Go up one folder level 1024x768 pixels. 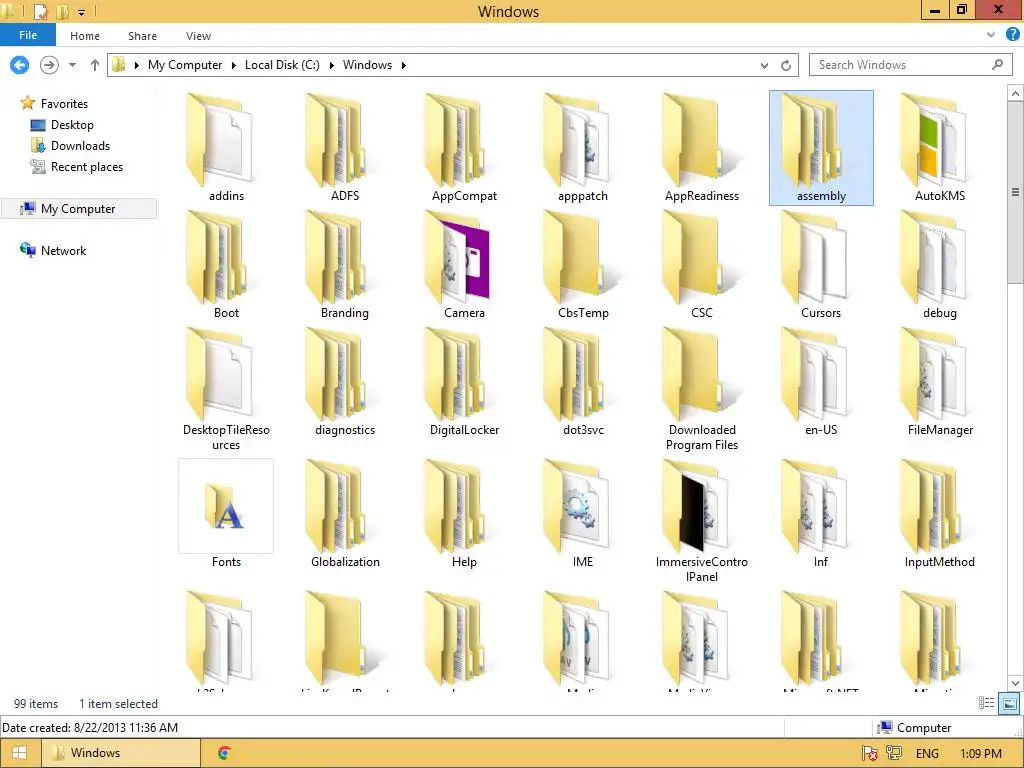click(95, 65)
